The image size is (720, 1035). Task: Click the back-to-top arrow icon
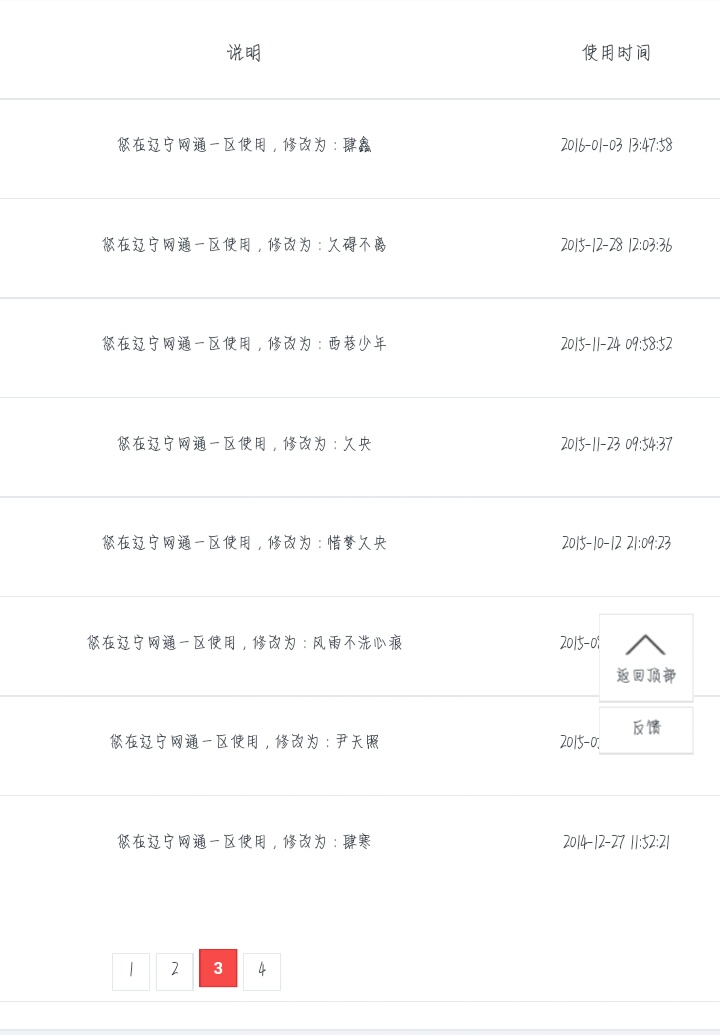click(x=645, y=644)
